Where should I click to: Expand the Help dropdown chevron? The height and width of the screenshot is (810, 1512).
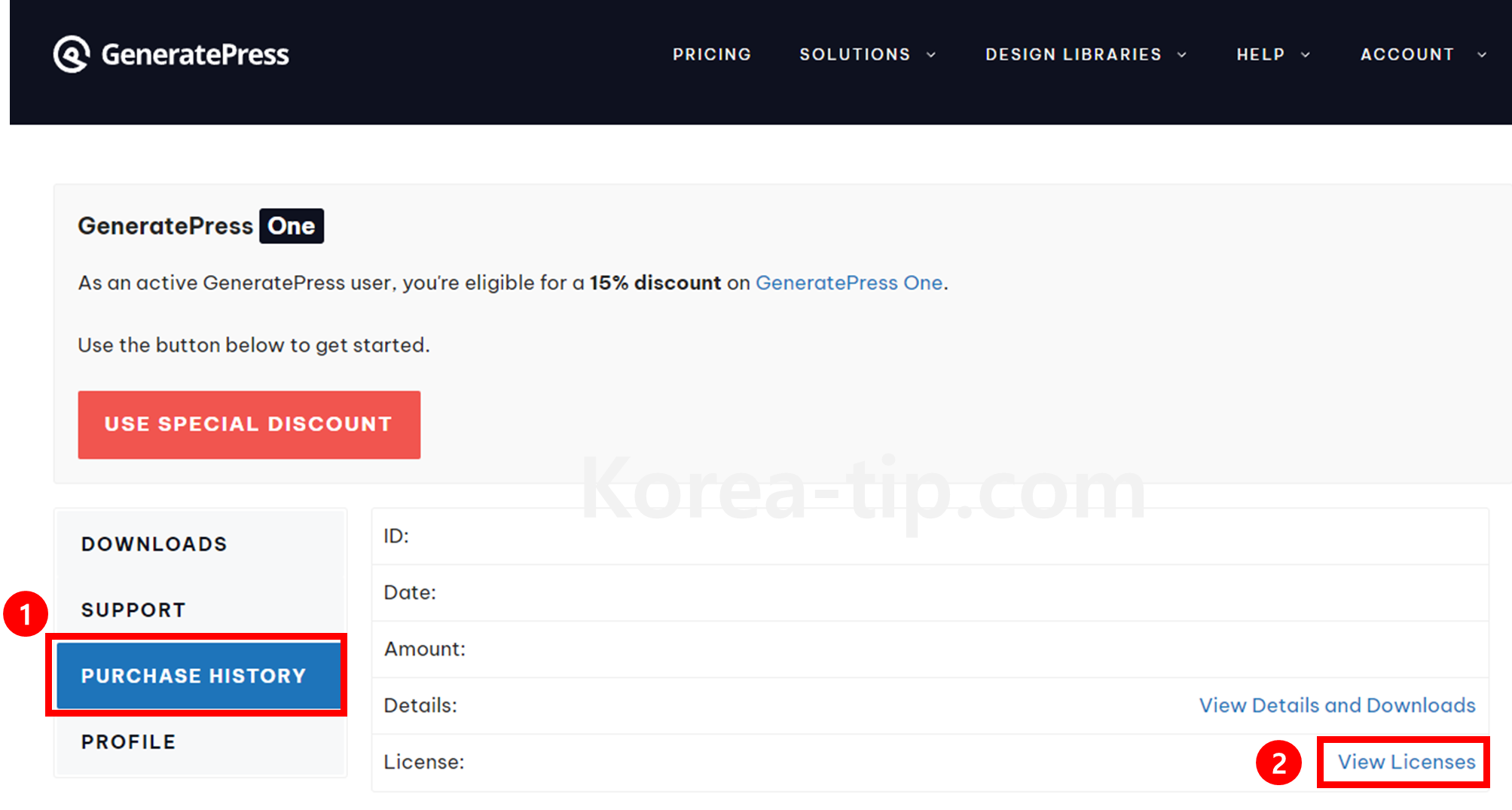coord(1306,55)
